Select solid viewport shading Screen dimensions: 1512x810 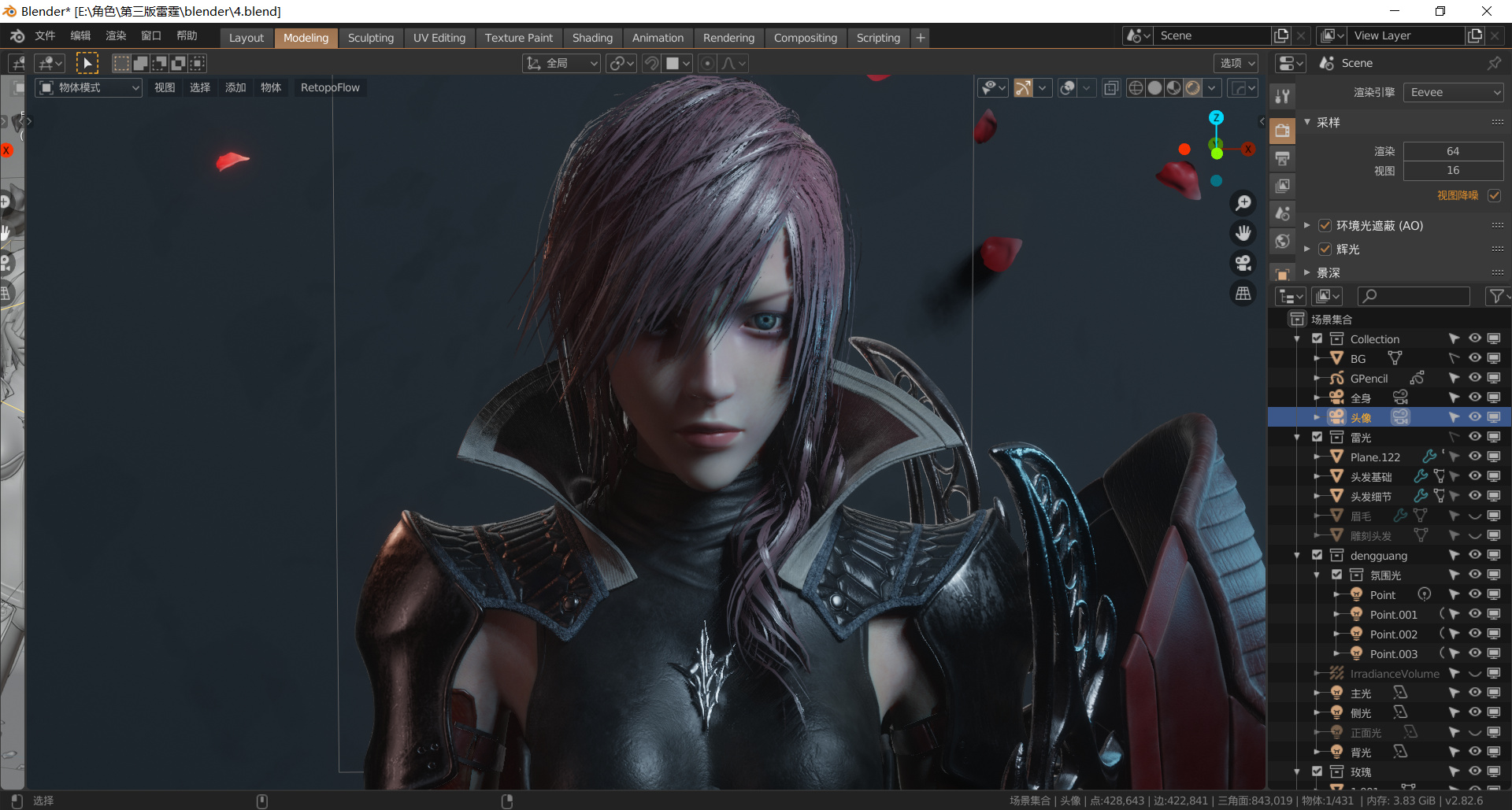[x=1155, y=87]
